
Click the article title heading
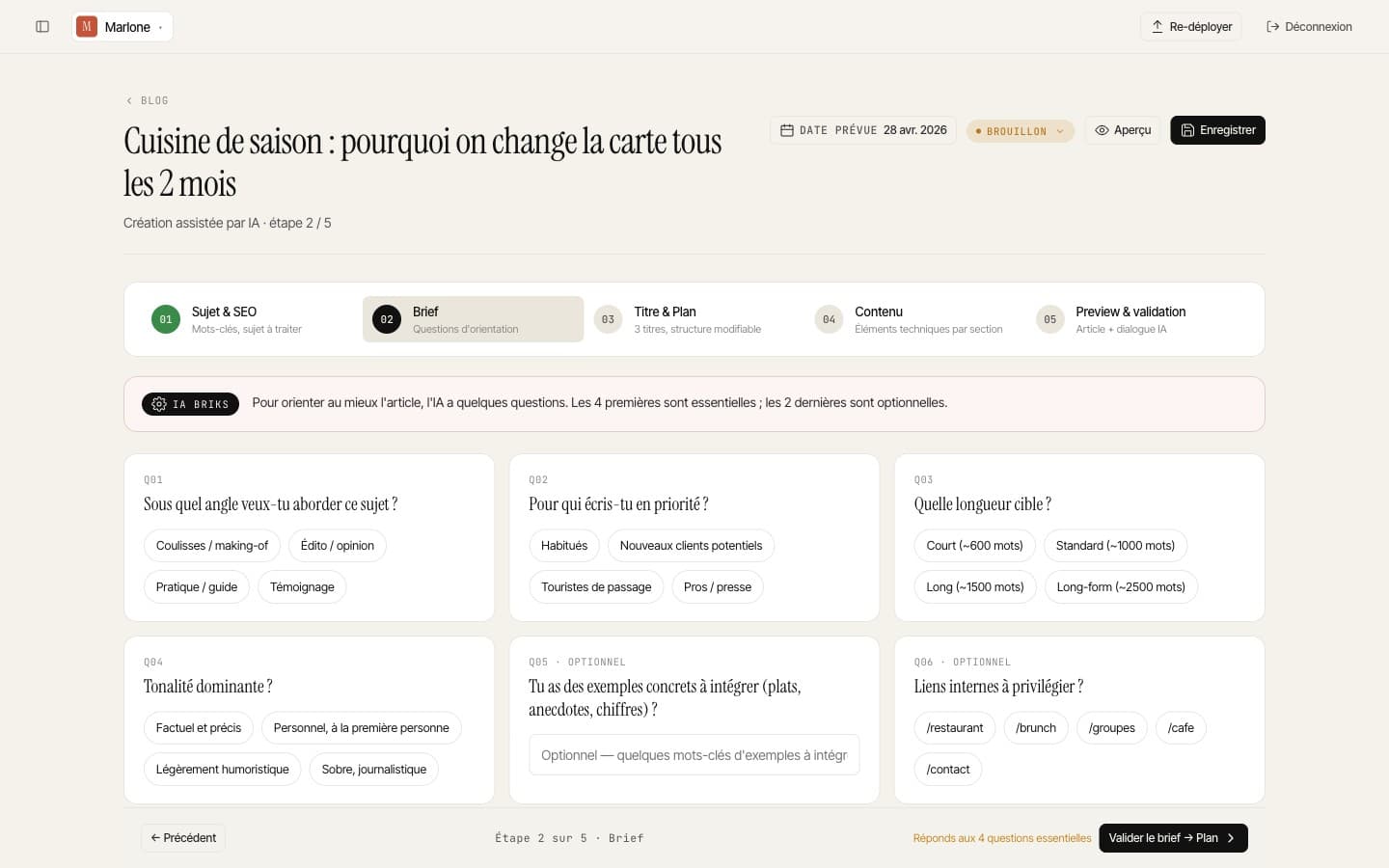pos(422,162)
